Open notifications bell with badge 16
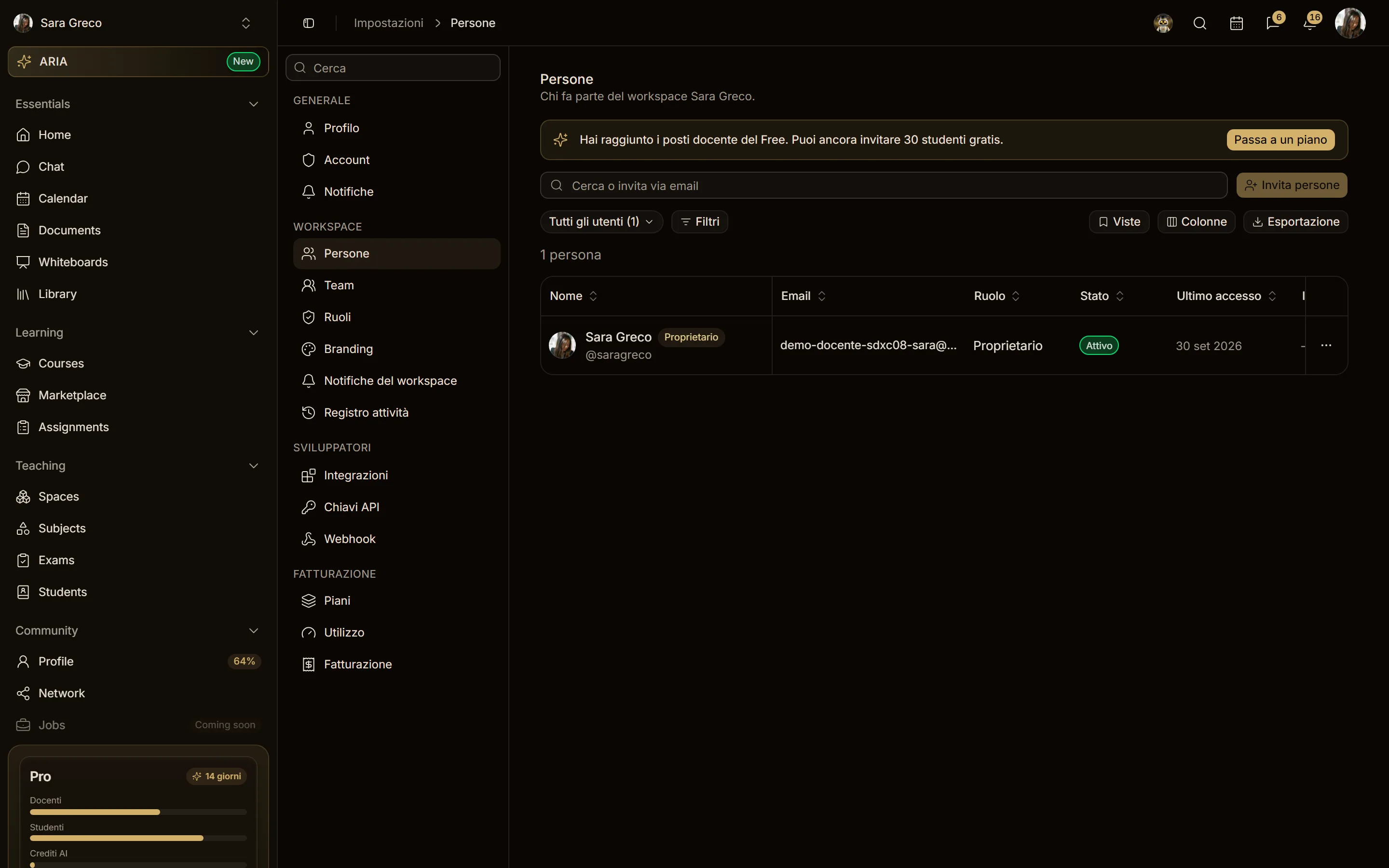 1310,23
